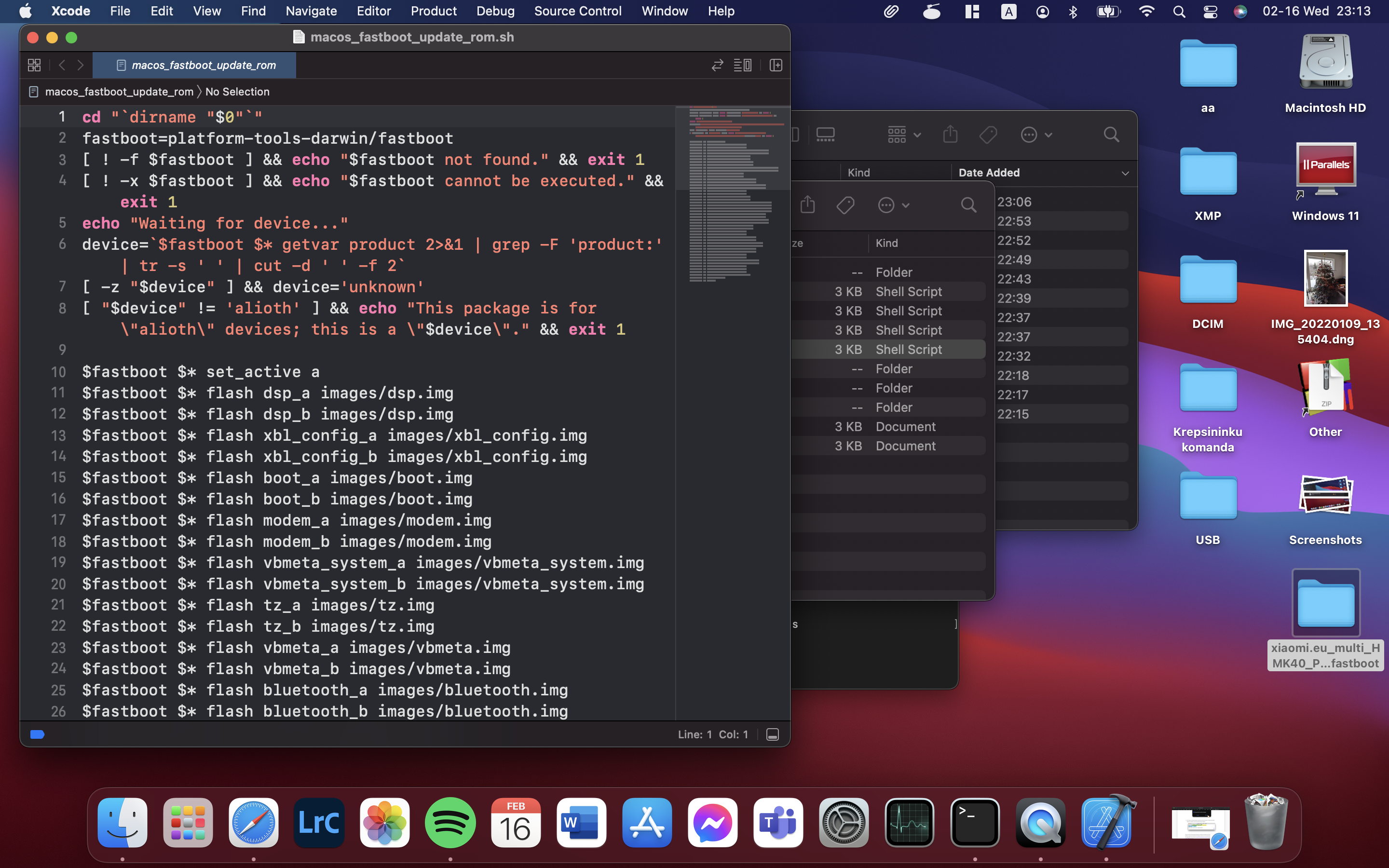Click the Tags icon in the rear Finder toolbar
The width and height of the screenshot is (1389, 868).
988,135
